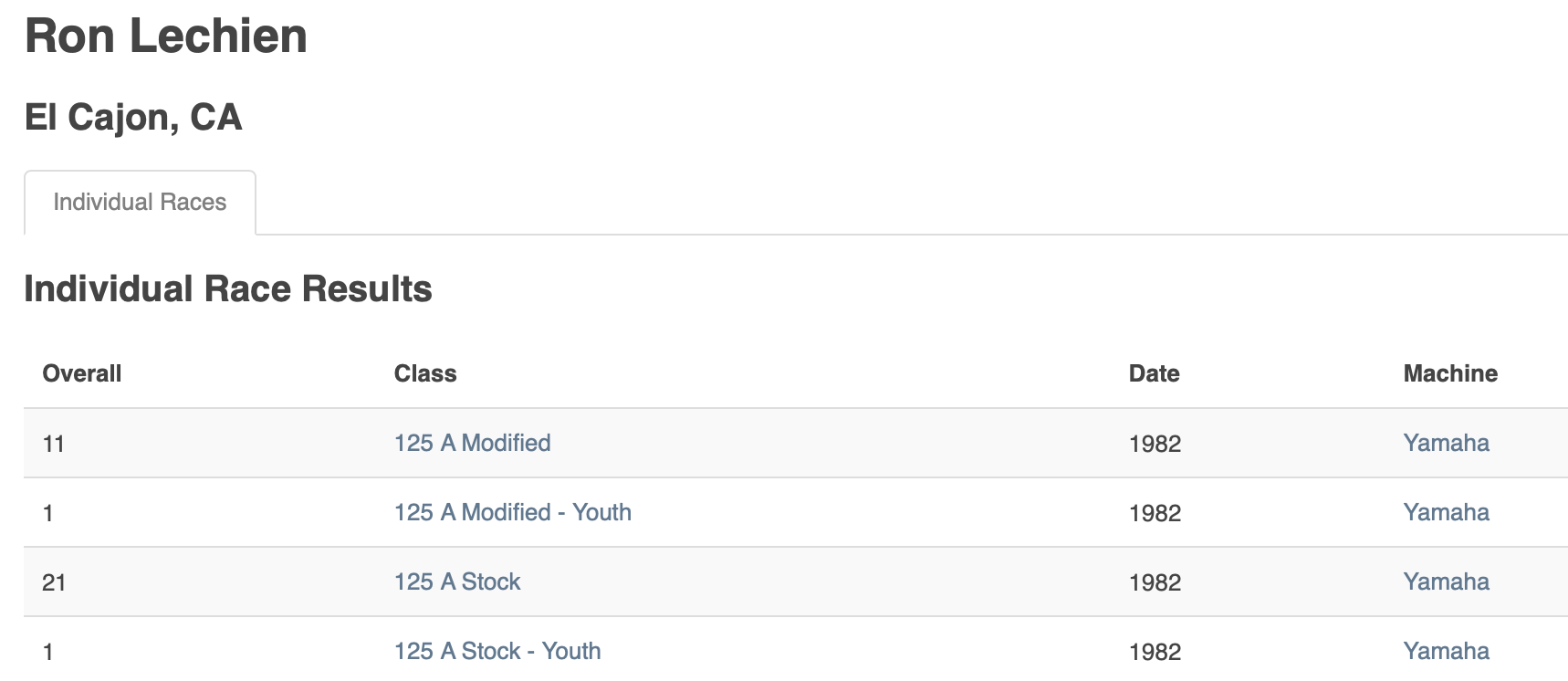Screen dimensions: 1568x681
Task: Click Yamaha in 125 A Stock - Youth row
Action: [1446, 651]
